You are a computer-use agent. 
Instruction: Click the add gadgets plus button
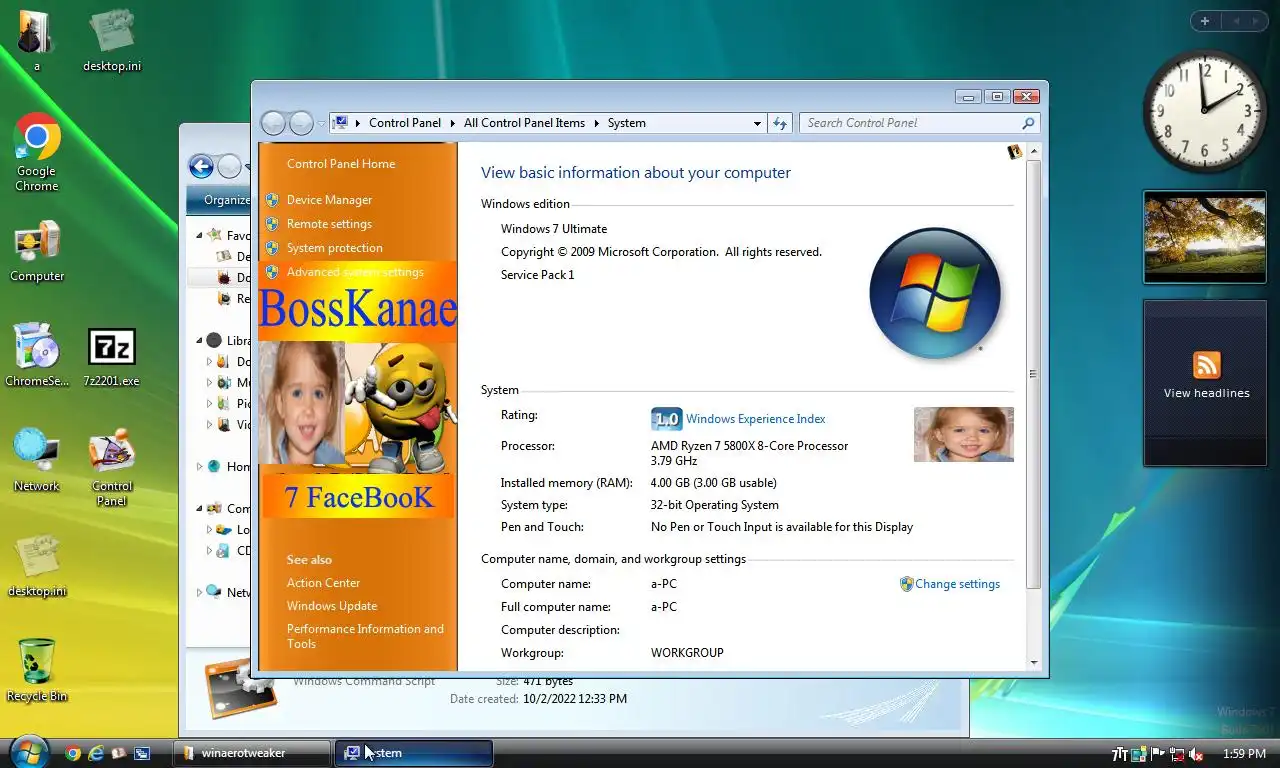point(1205,21)
